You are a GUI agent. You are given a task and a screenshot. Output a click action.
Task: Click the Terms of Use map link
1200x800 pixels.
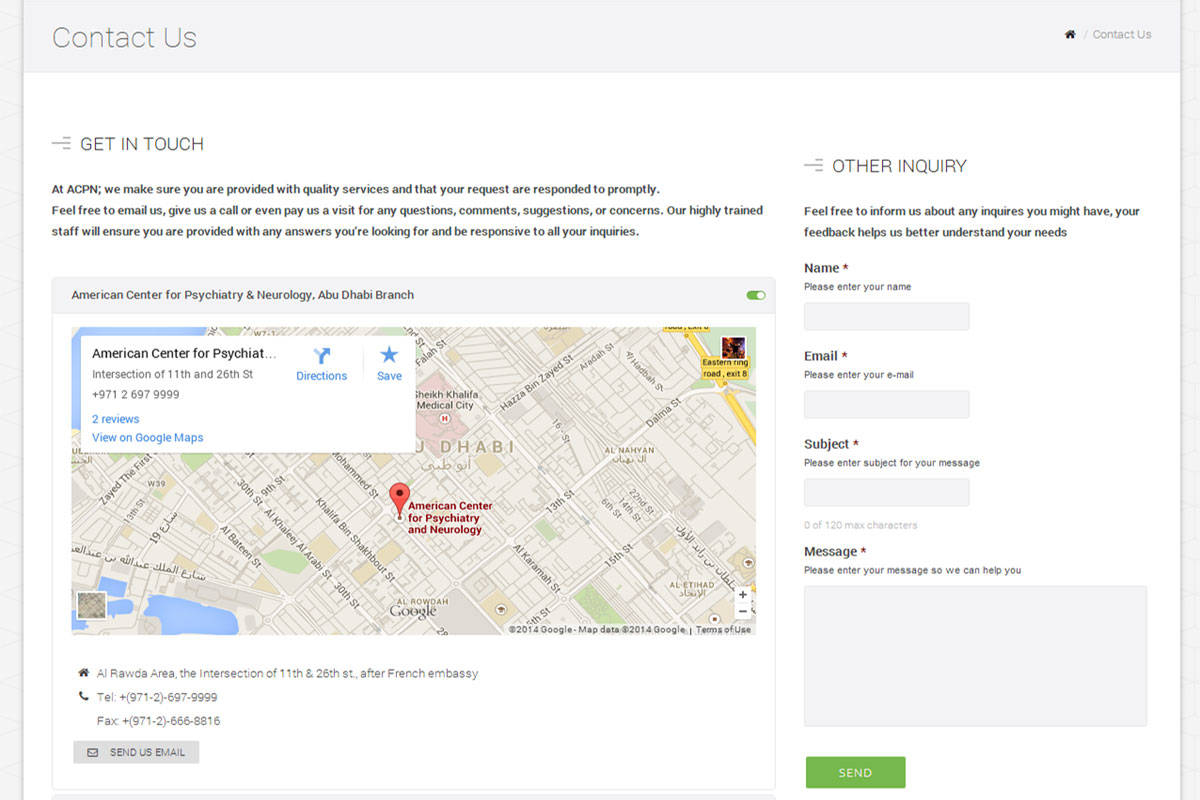tap(723, 630)
